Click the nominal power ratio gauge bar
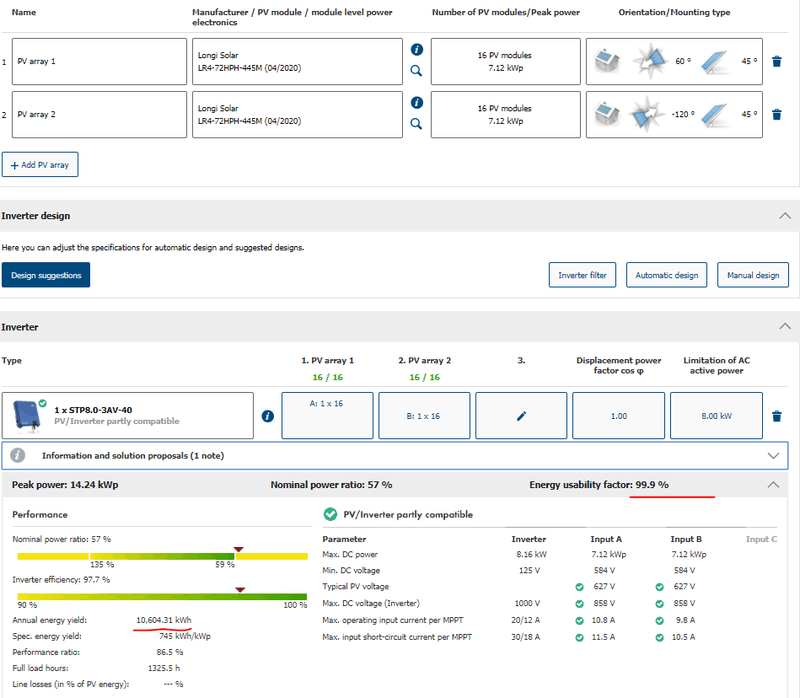This screenshot has width=800, height=698. (x=162, y=554)
